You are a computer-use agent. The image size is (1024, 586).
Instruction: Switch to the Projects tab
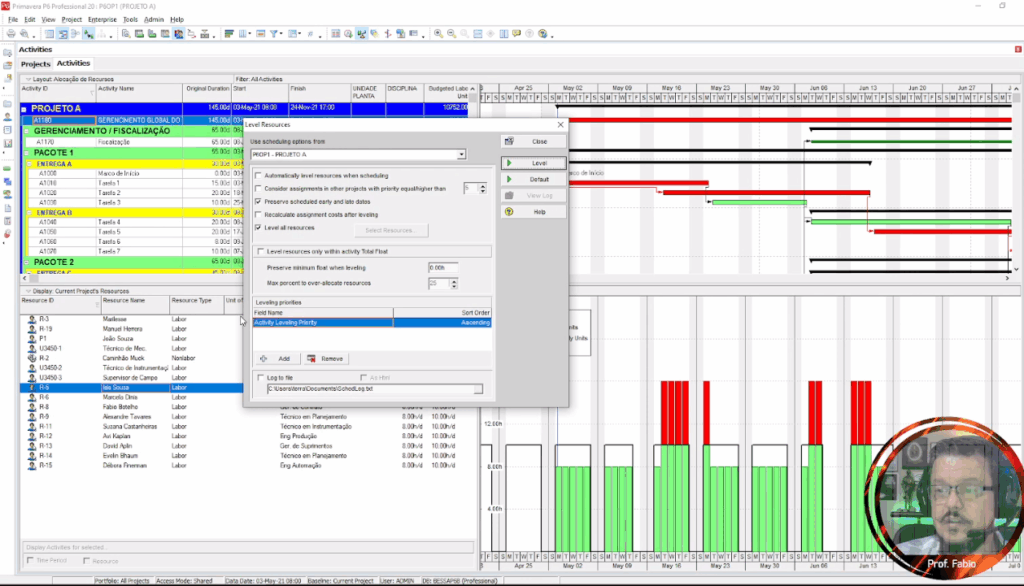click(x=36, y=64)
